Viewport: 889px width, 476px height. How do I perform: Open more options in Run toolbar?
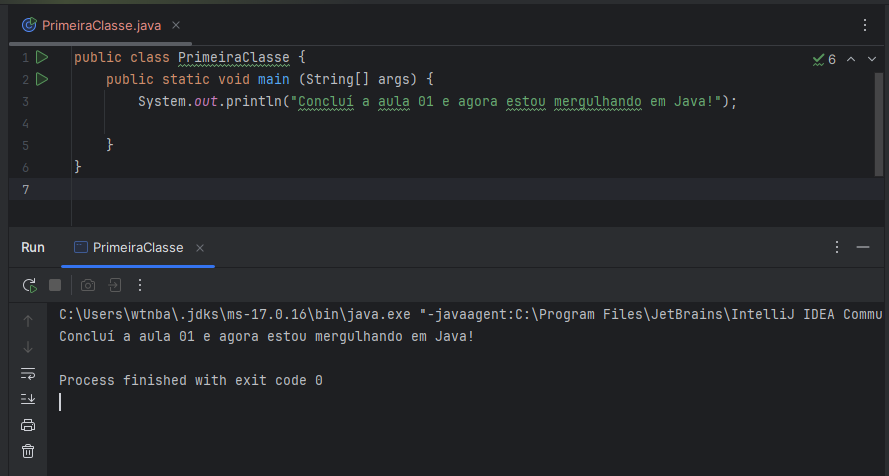pos(140,285)
